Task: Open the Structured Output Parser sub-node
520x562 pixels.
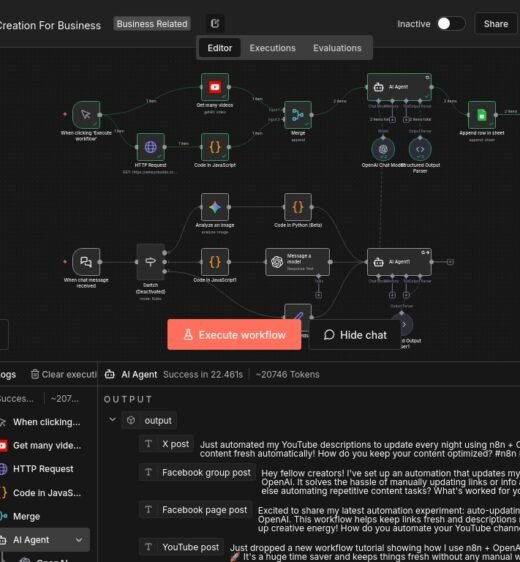Action: tap(420, 149)
